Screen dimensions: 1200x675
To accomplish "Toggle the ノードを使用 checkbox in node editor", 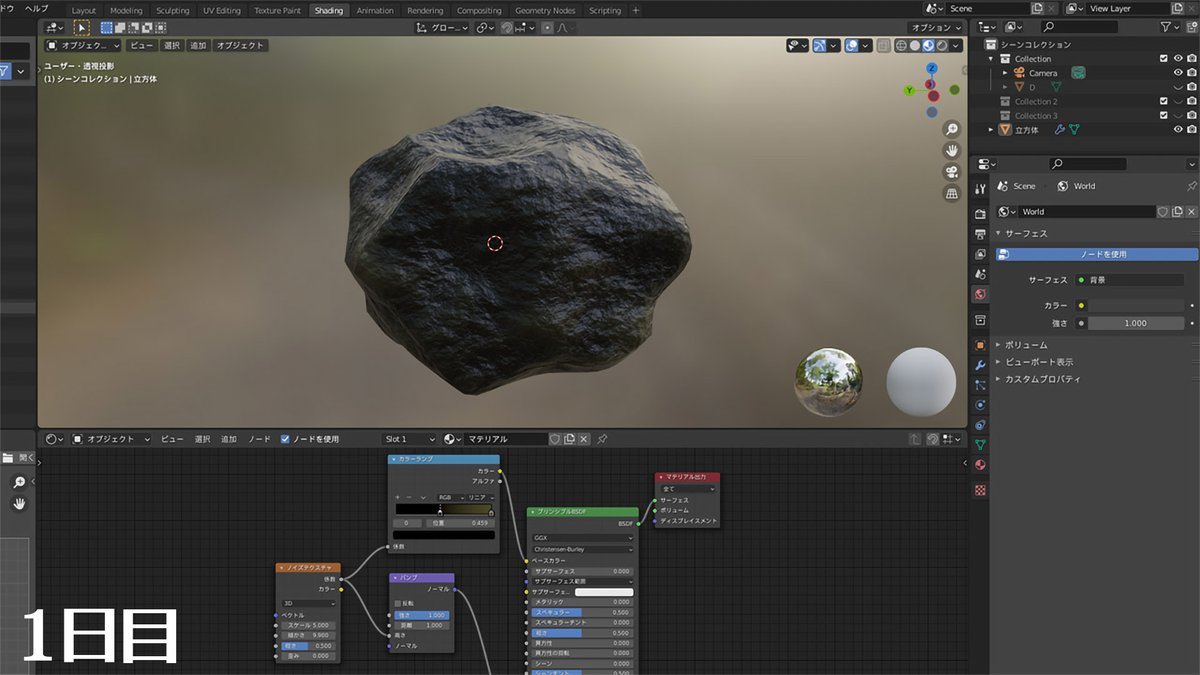I will click(x=285, y=439).
